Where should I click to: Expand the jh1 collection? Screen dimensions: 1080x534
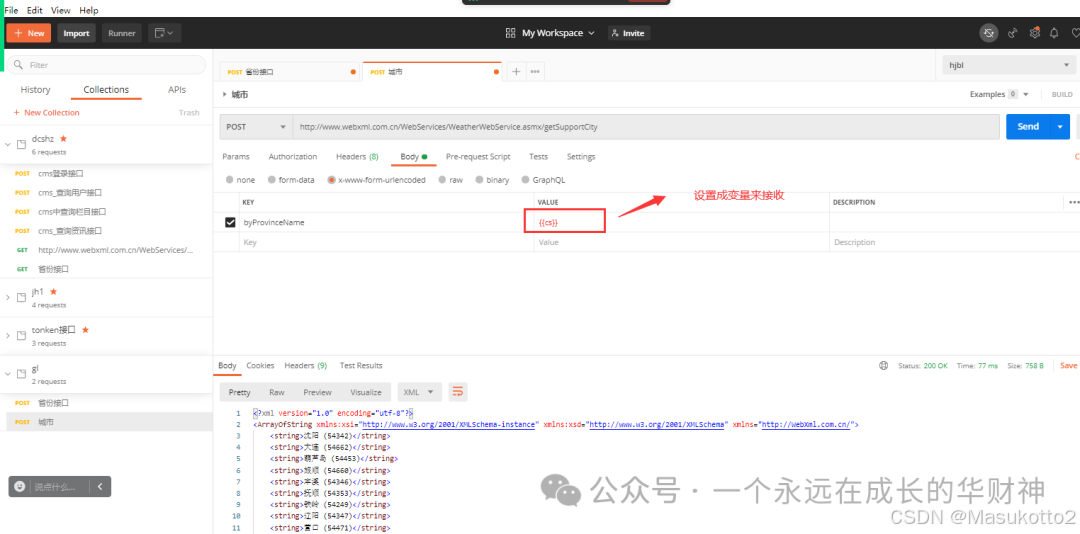[8, 298]
